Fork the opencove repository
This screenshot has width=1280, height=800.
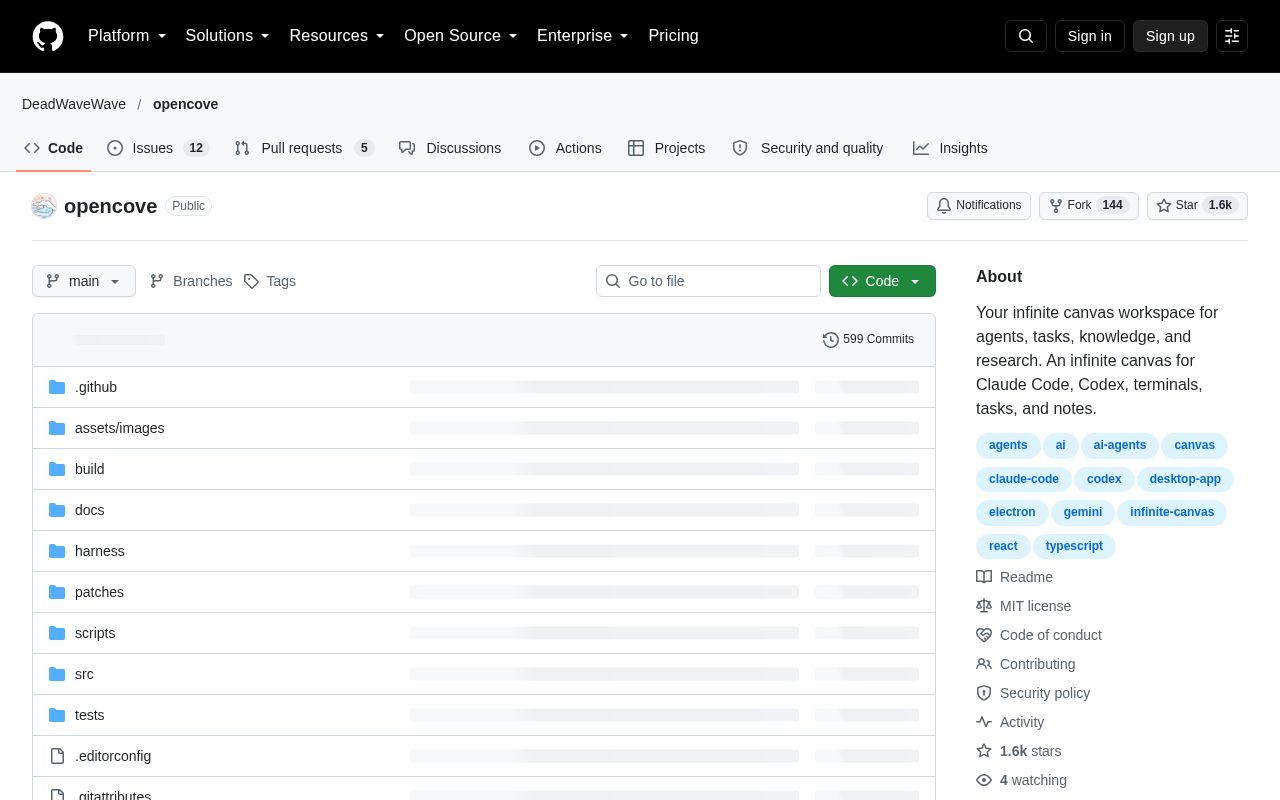click(1089, 206)
